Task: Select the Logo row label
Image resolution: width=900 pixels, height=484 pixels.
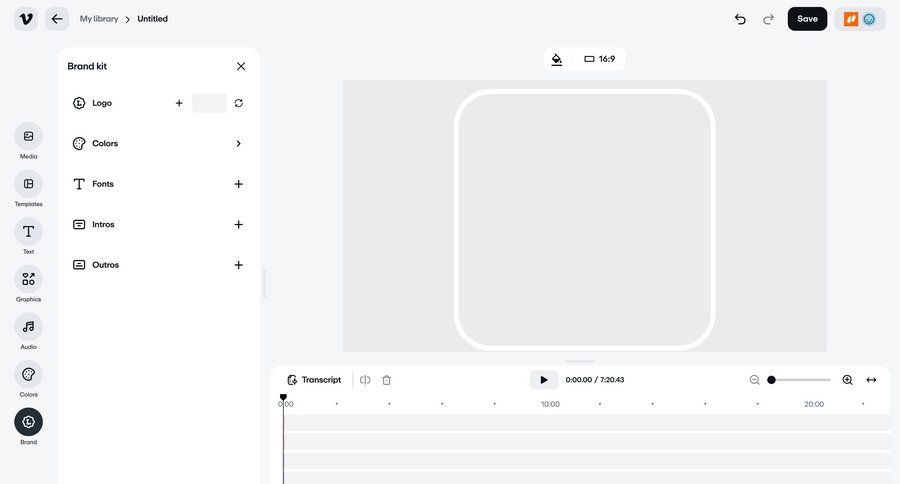Action: coord(102,103)
